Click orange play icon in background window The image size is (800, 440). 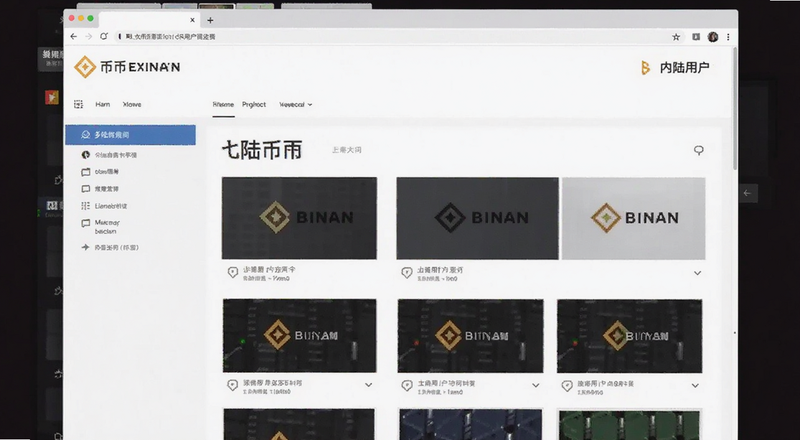(x=52, y=96)
